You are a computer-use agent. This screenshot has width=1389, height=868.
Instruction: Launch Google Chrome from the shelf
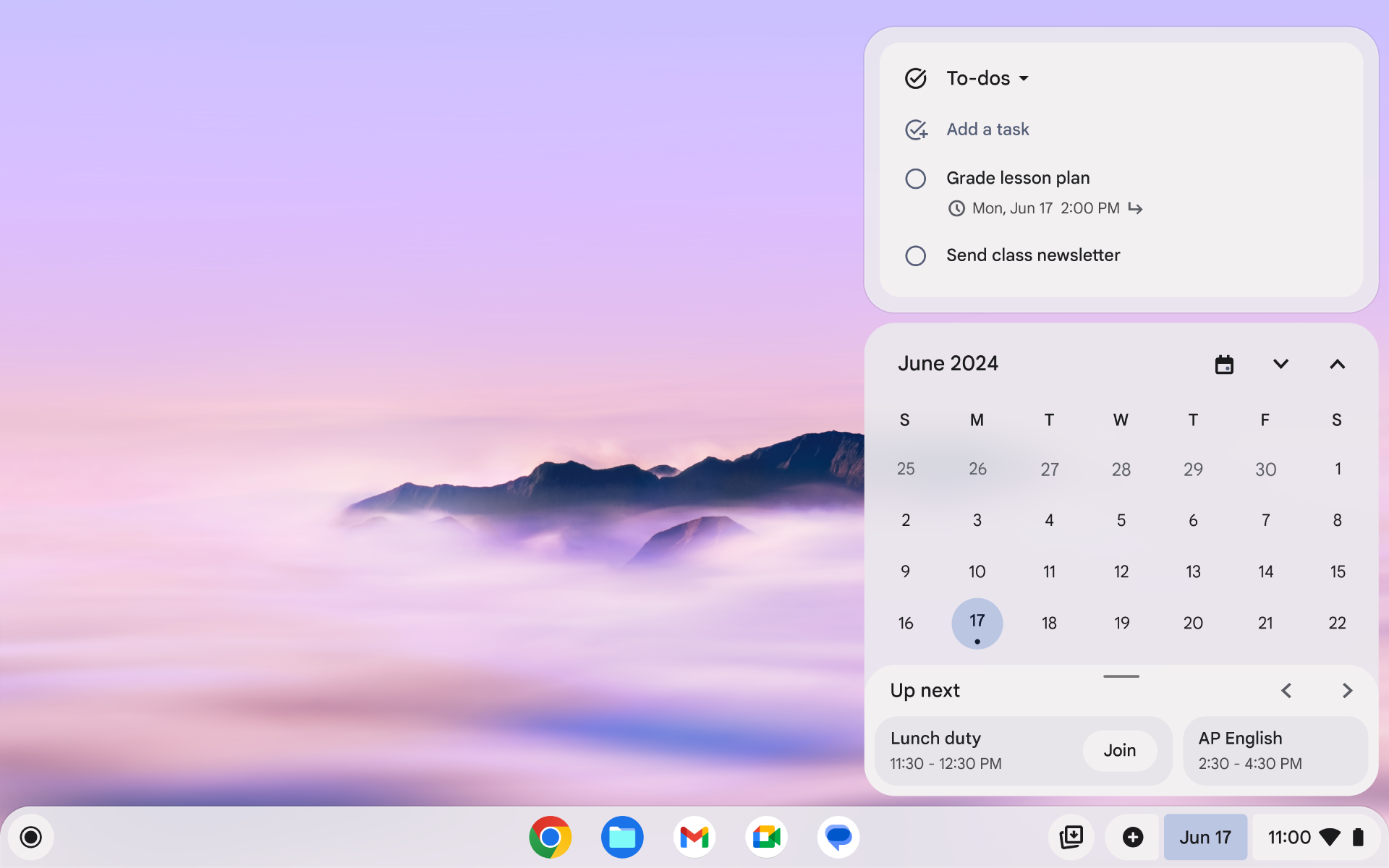tap(550, 837)
